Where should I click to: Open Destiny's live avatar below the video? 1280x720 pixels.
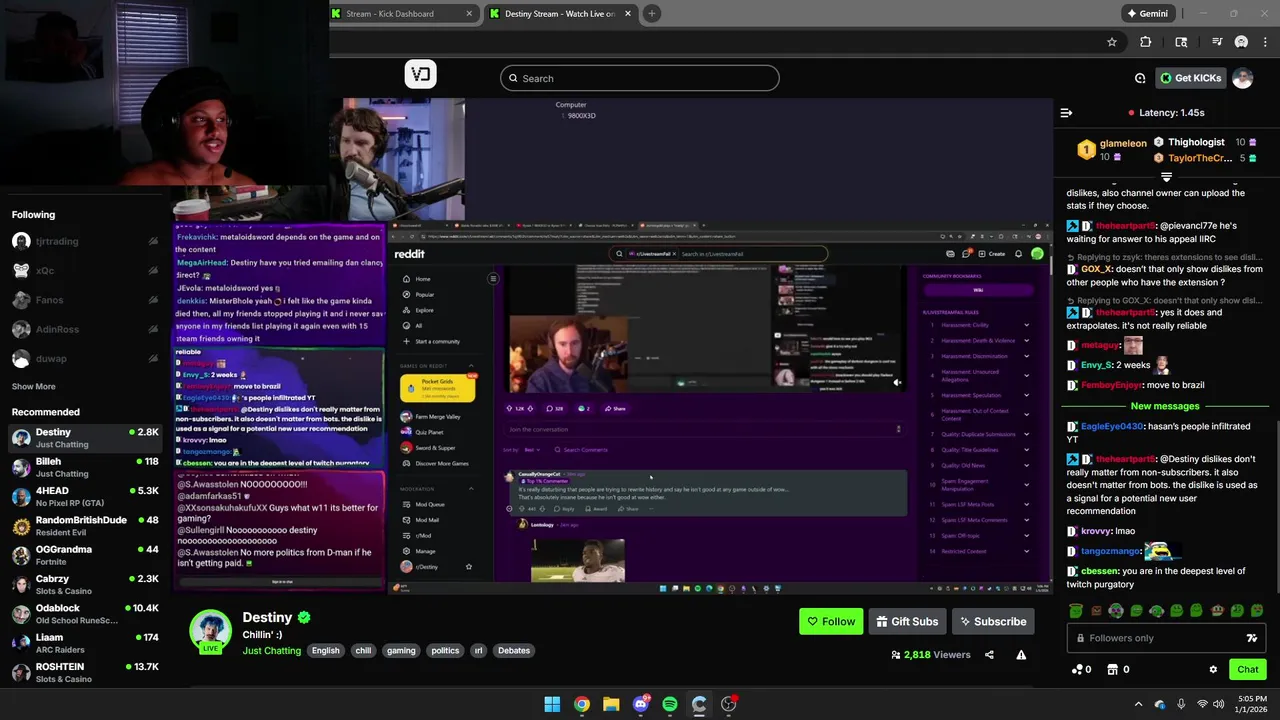tap(211, 631)
